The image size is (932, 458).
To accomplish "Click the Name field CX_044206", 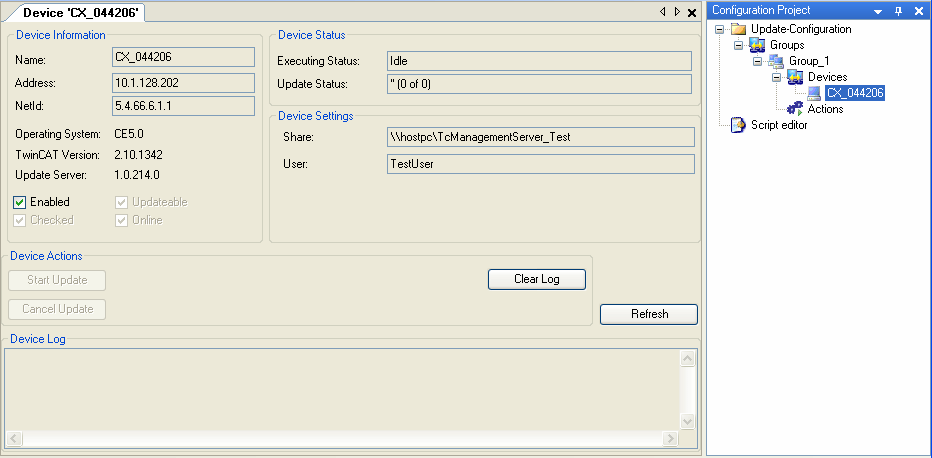I will pos(184,58).
